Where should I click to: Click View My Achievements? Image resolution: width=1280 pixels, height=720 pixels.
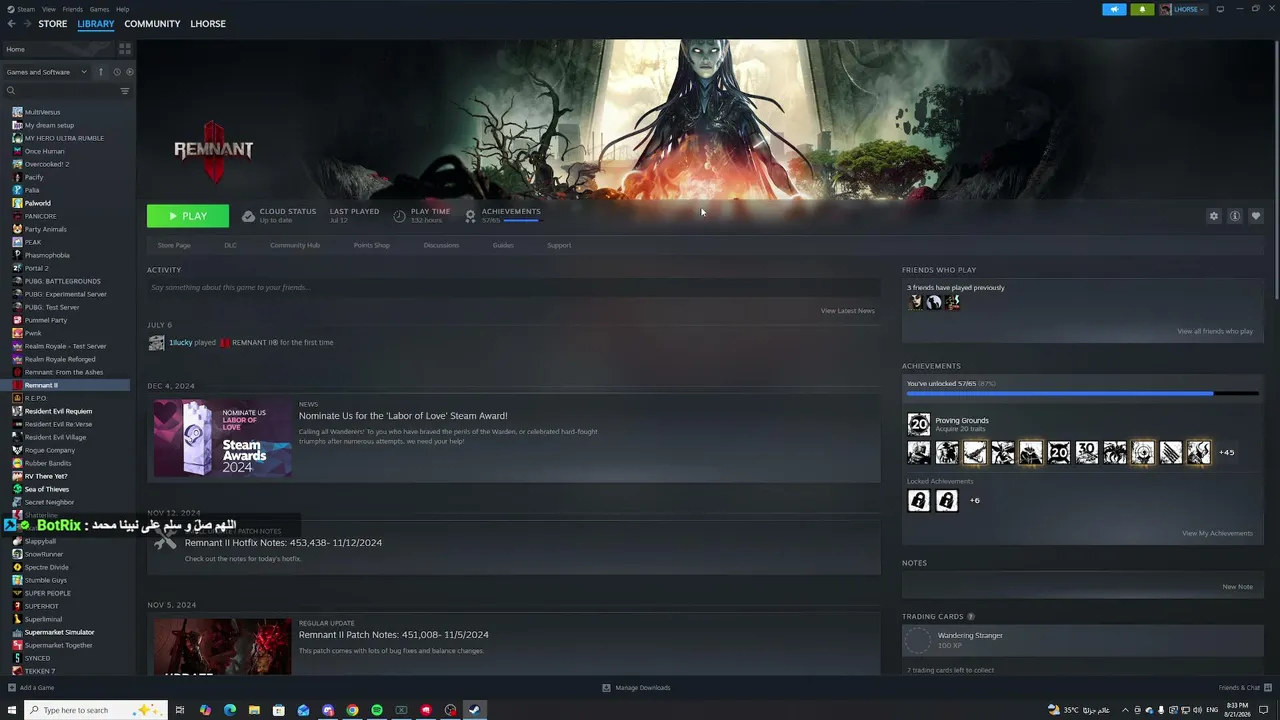[1217, 533]
